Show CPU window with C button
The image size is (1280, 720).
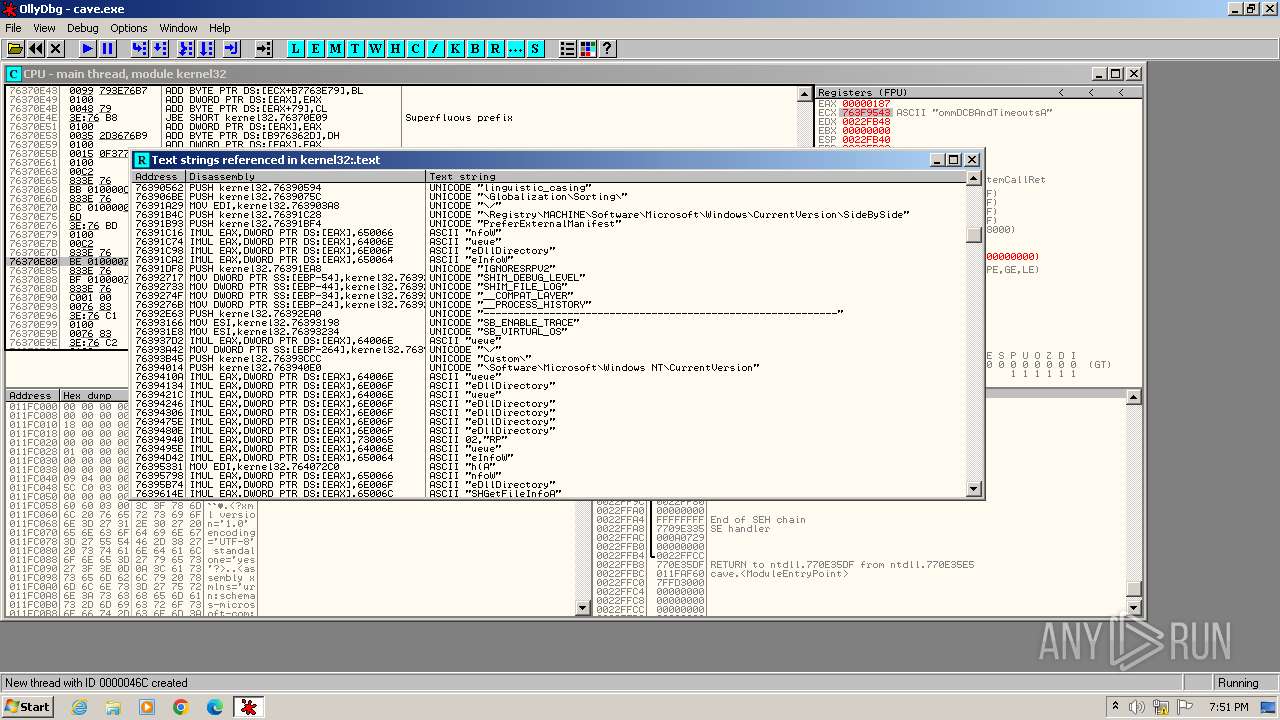point(416,48)
